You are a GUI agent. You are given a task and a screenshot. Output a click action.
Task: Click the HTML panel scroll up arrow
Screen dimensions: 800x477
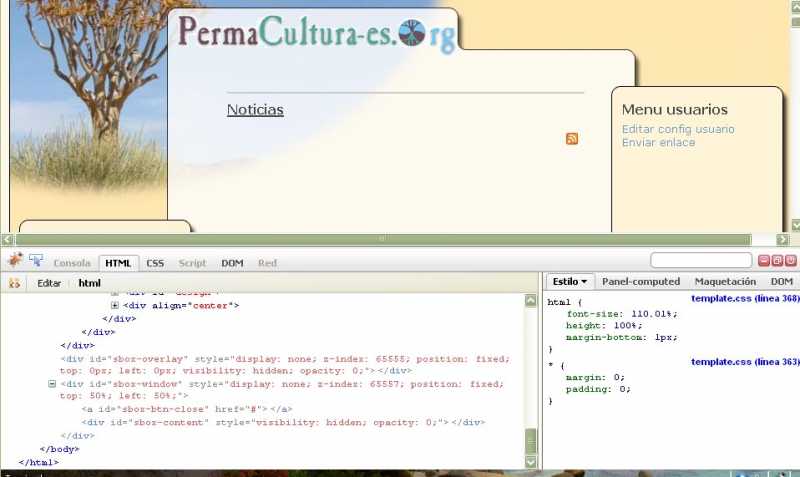point(531,300)
